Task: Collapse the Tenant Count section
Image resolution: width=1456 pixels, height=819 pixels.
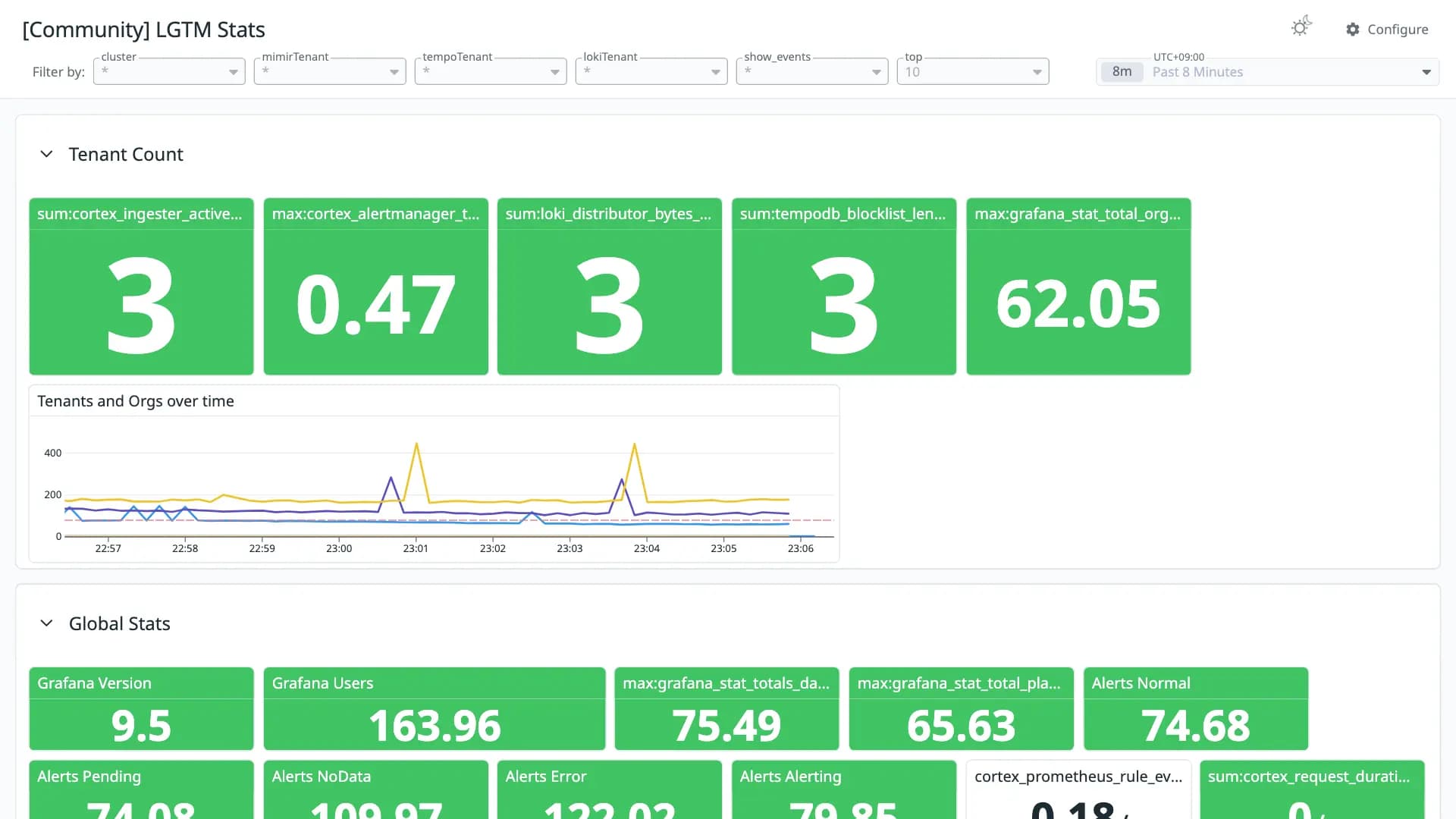Action: (x=46, y=154)
